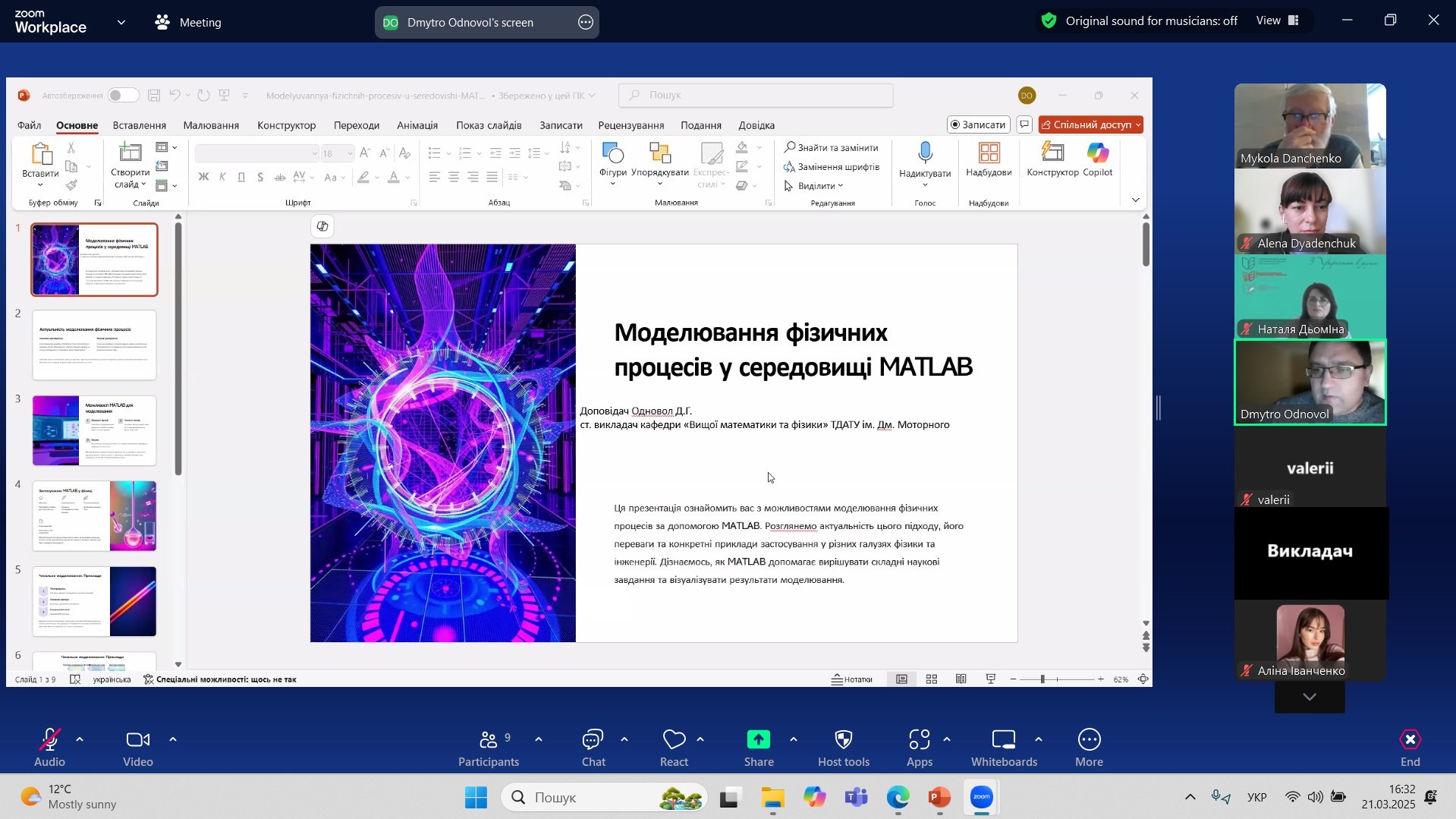Adjust the slide zoom slider handle

[1042, 679]
